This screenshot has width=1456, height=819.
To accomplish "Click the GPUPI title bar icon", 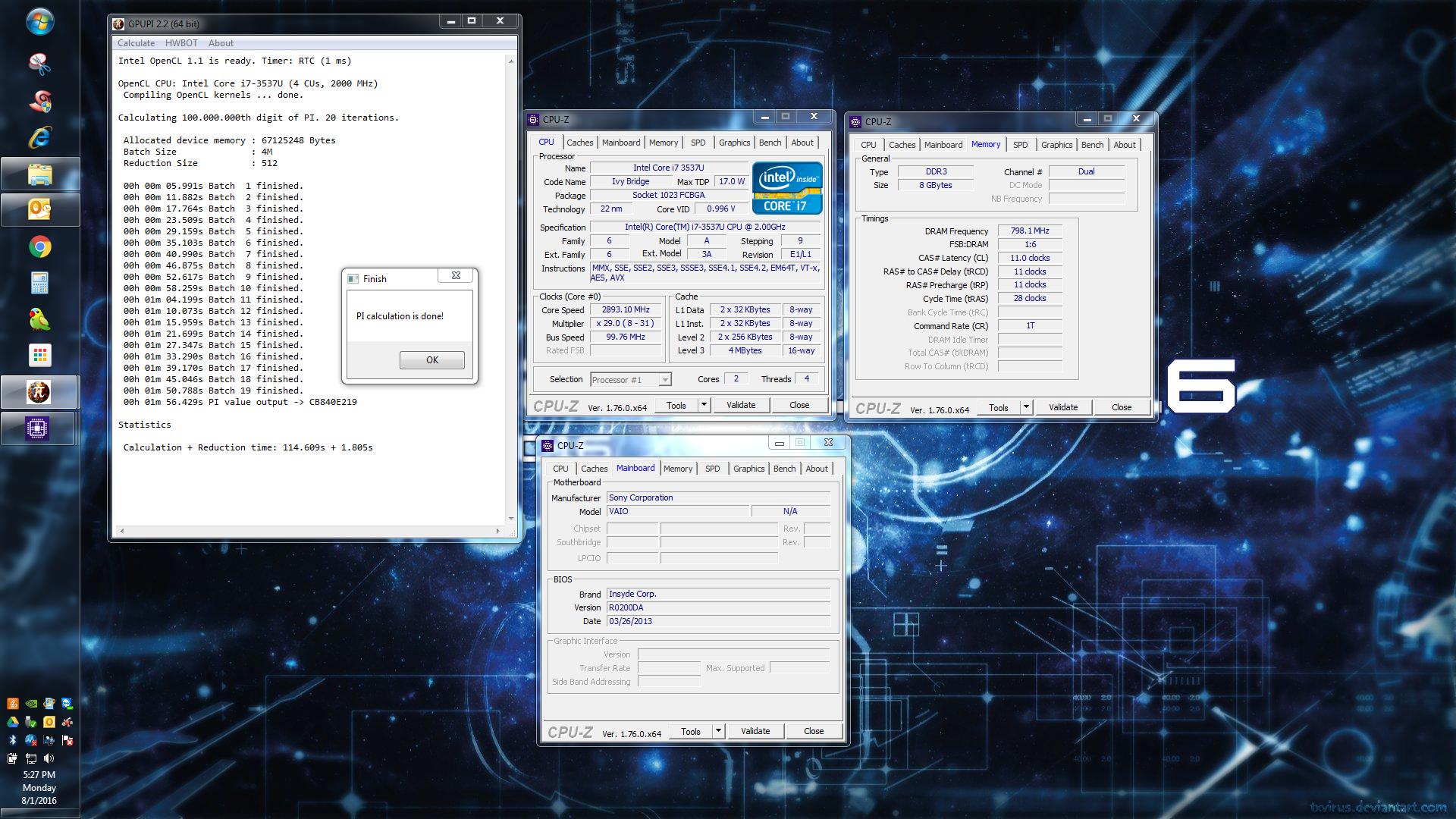I will coord(119,24).
